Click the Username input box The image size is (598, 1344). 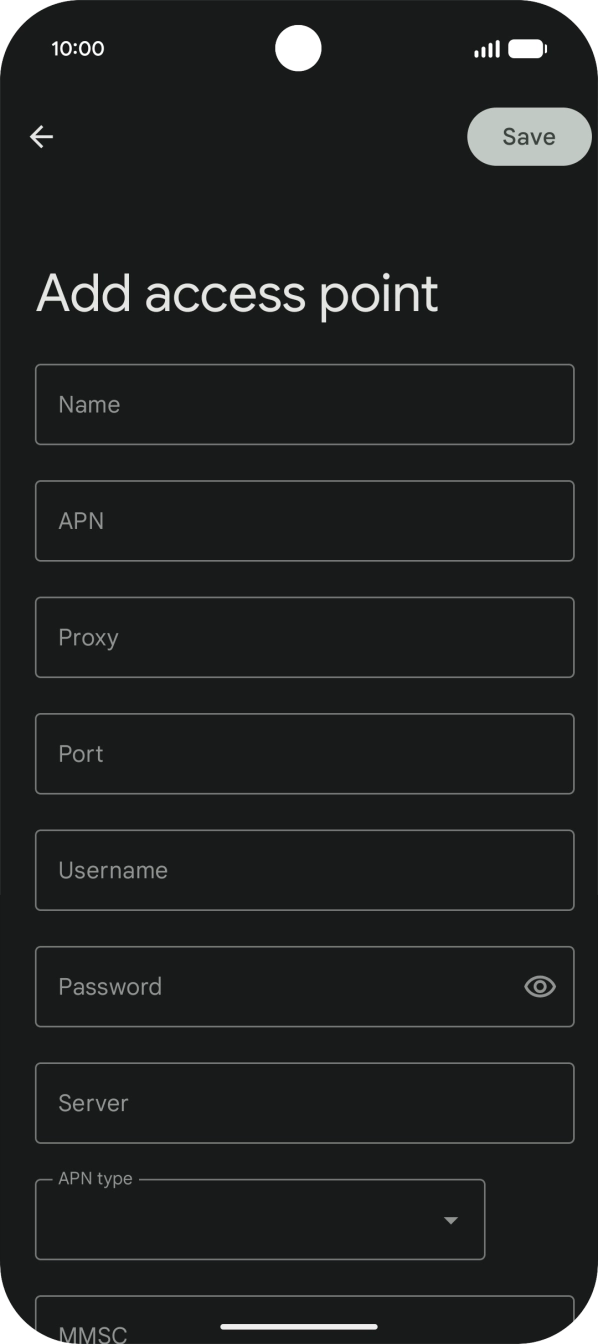coord(305,870)
